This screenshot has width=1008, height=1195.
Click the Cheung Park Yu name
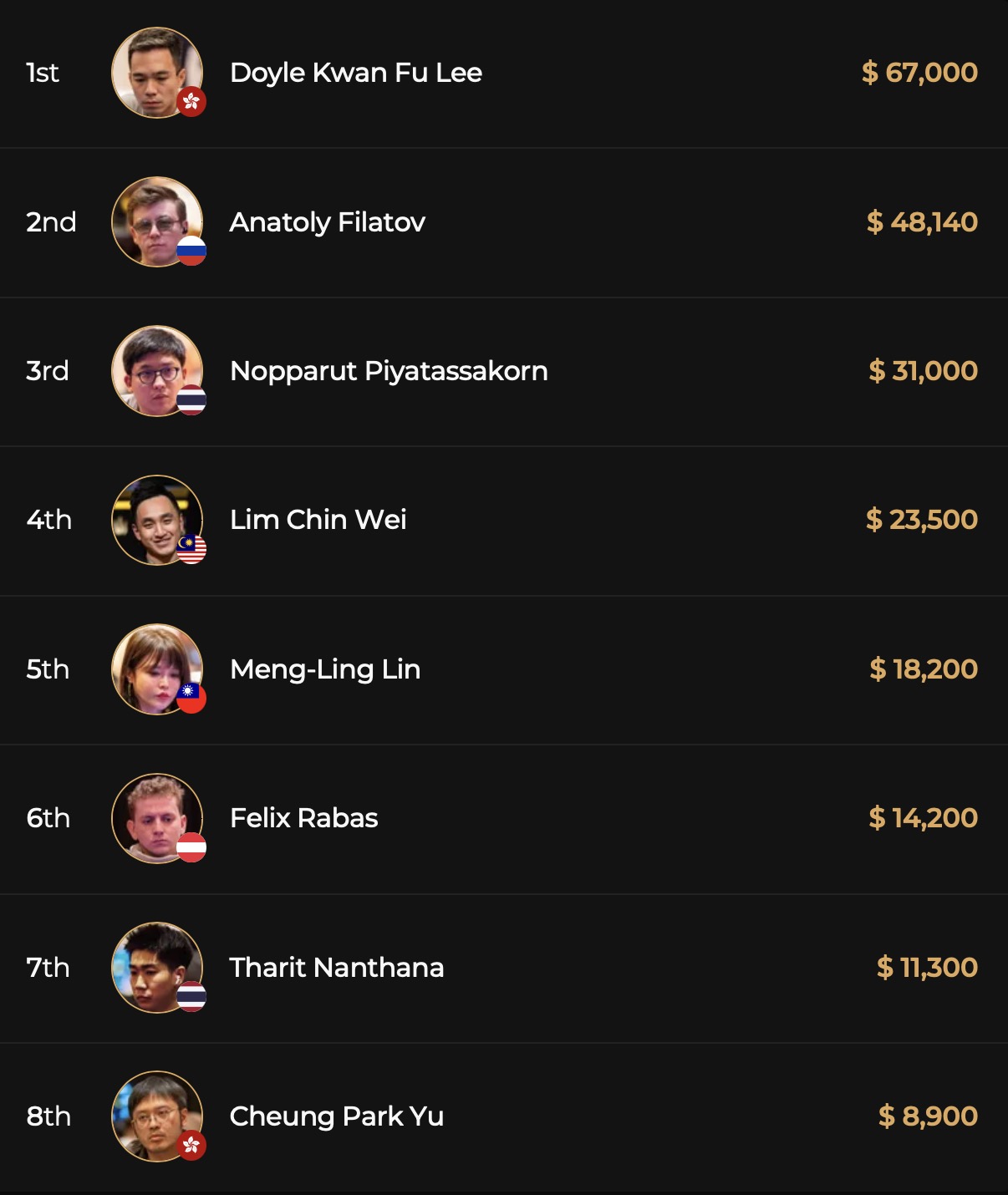[x=336, y=1116]
